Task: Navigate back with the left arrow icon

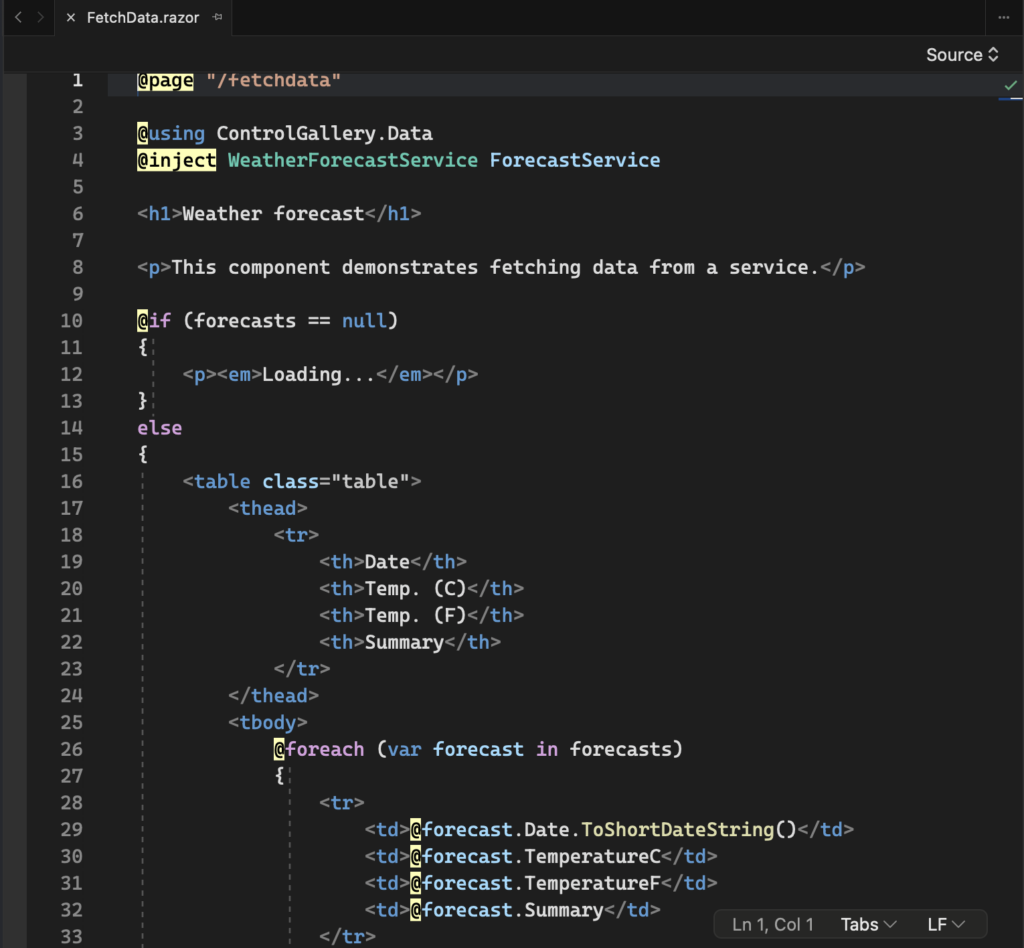Action: [x=18, y=18]
